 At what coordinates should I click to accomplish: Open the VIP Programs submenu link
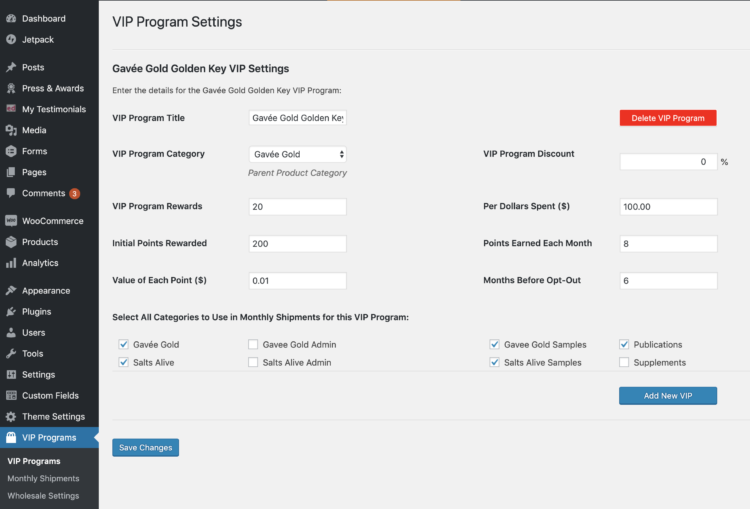[34, 461]
